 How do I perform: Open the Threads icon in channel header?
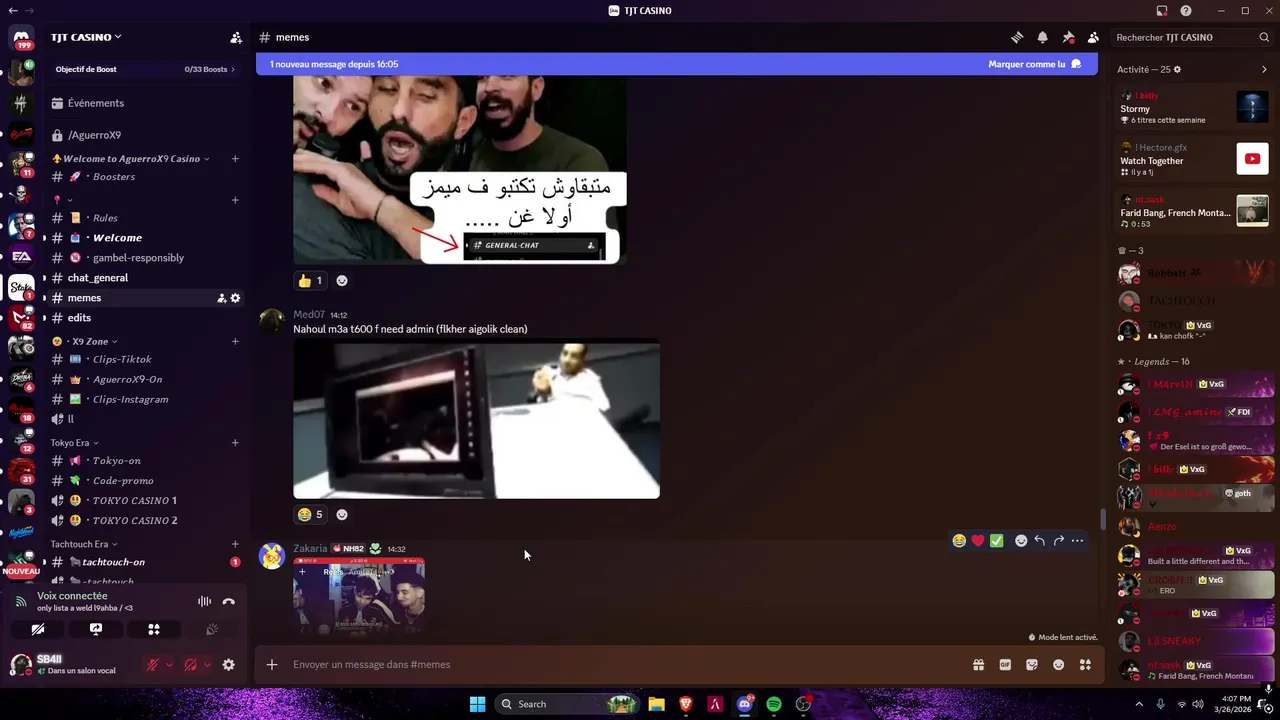[x=1017, y=37]
